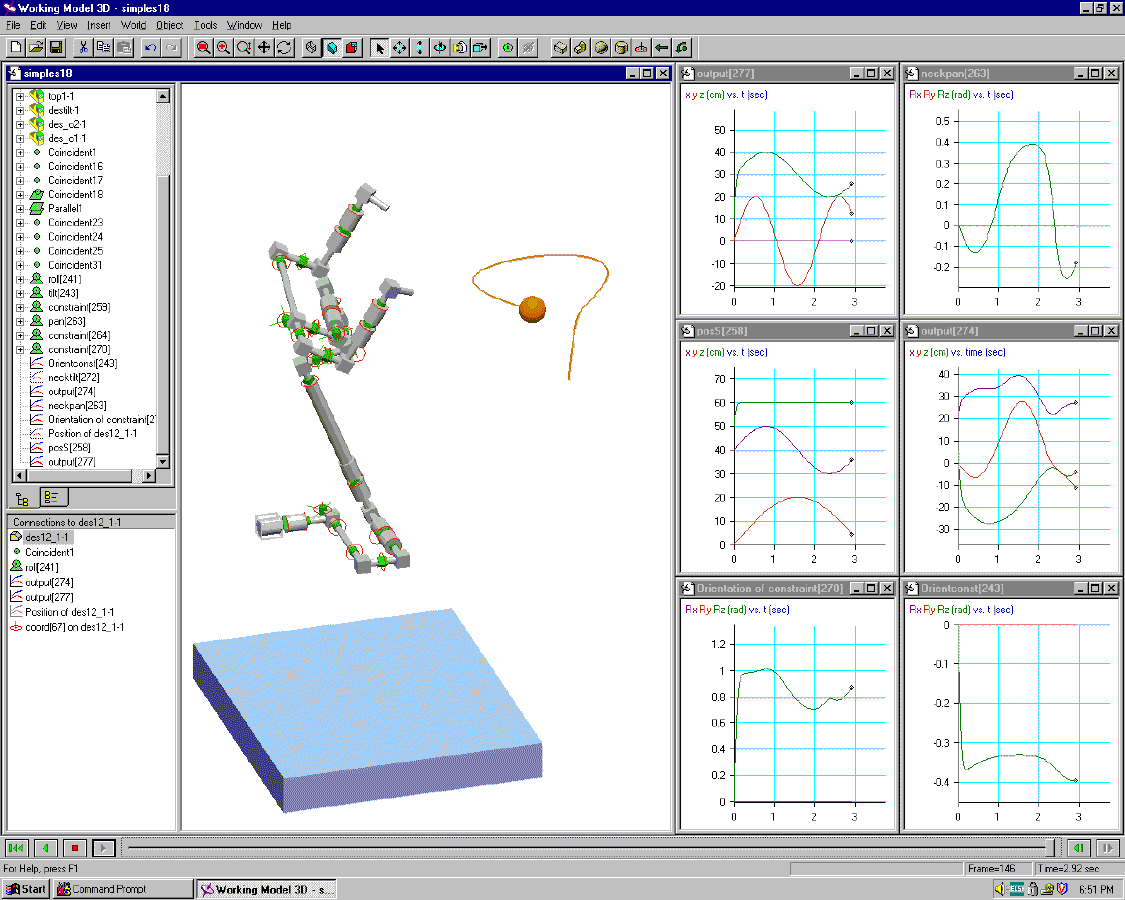The image size is (1125, 900).
Task: Click the arrow Select tool
Action: coord(379,47)
